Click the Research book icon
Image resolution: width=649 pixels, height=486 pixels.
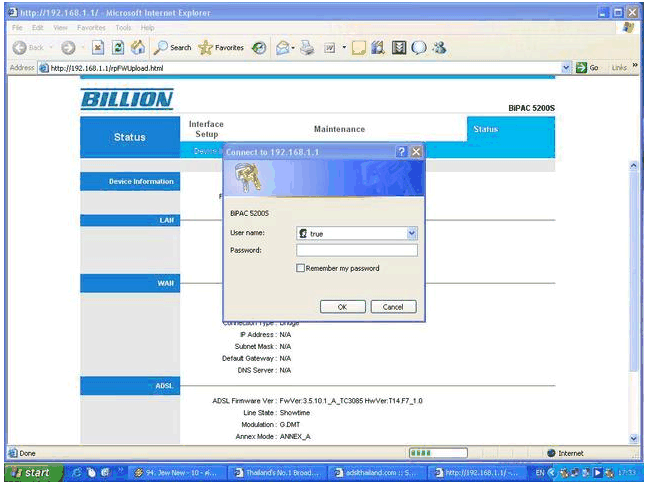tap(378, 48)
